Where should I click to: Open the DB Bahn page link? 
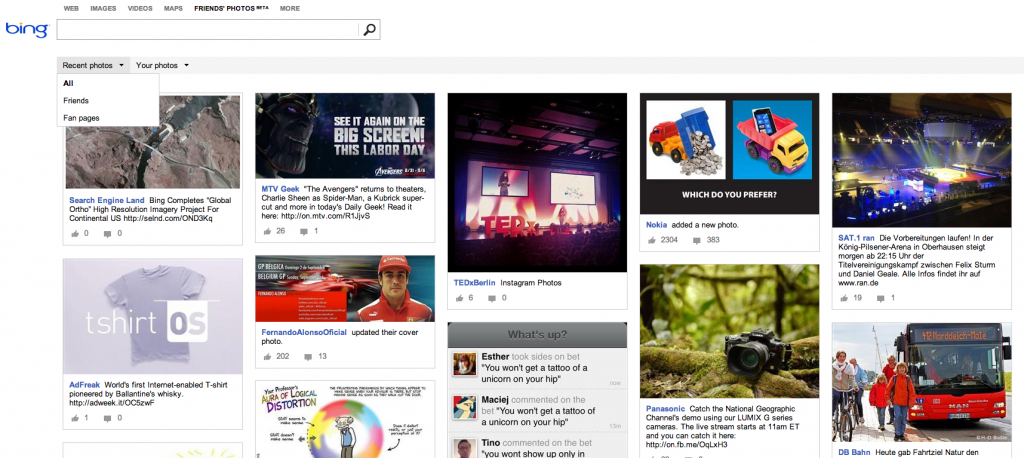(854, 452)
